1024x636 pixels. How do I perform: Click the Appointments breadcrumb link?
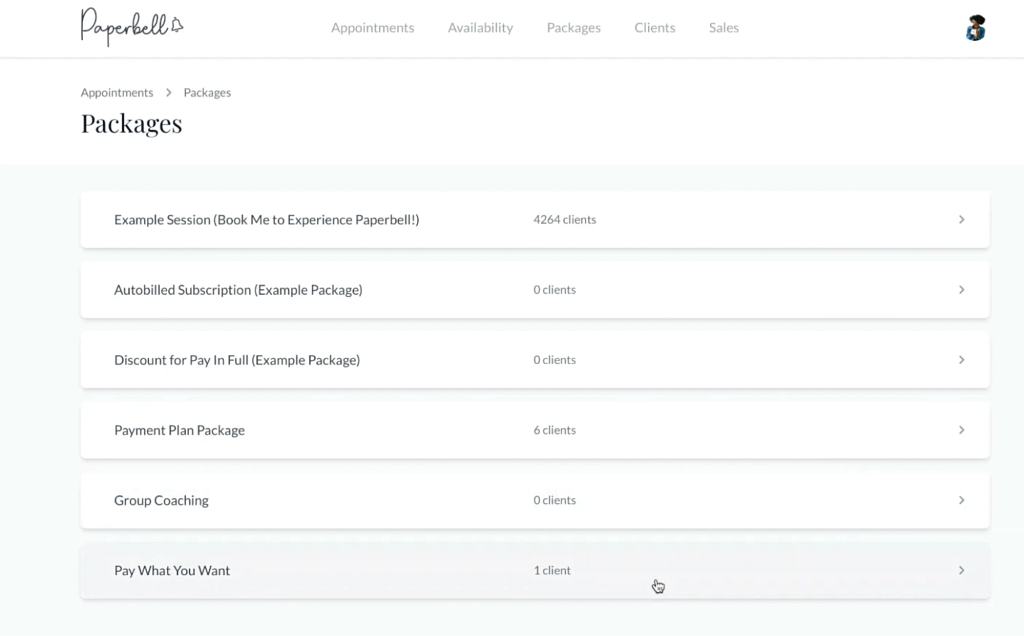[x=117, y=92]
